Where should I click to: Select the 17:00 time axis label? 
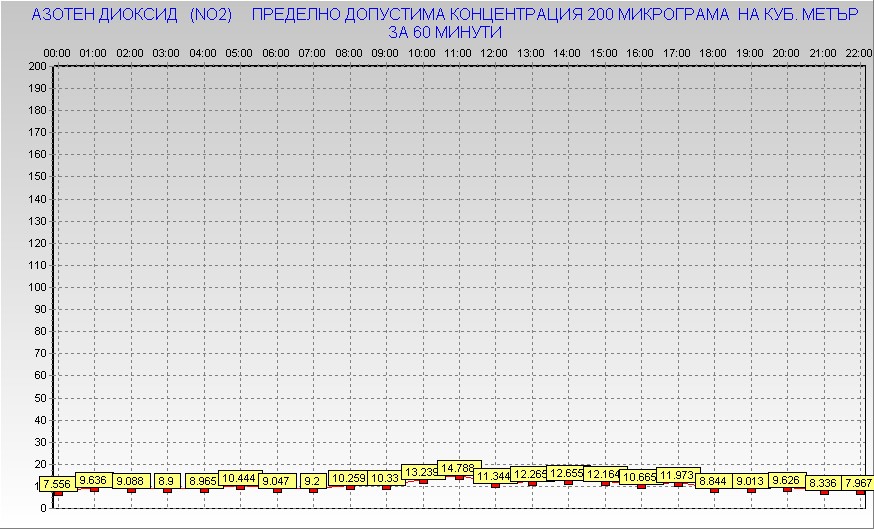click(677, 52)
